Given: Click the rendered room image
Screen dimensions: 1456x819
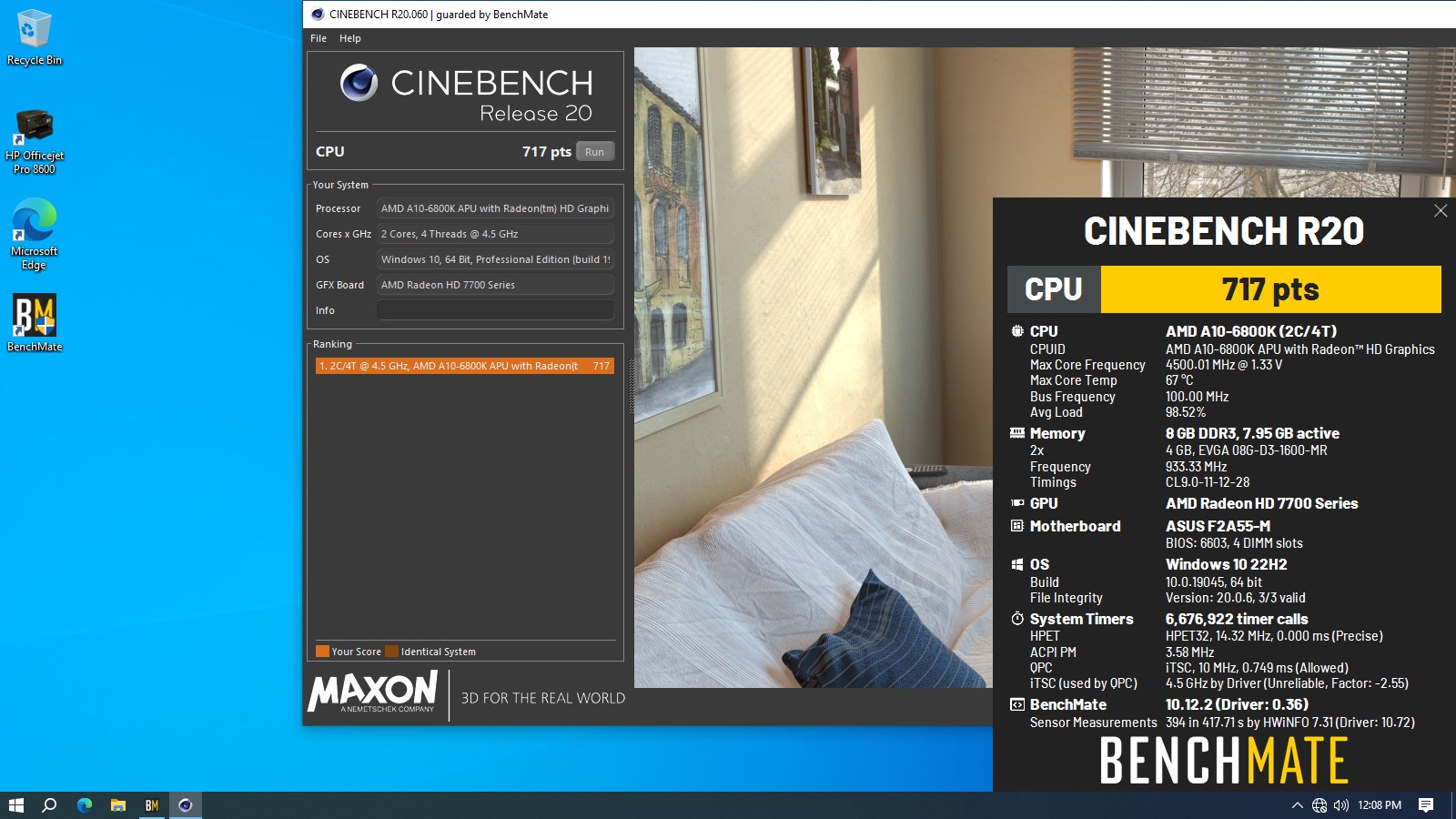Looking at the screenshot, I should point(813,368).
